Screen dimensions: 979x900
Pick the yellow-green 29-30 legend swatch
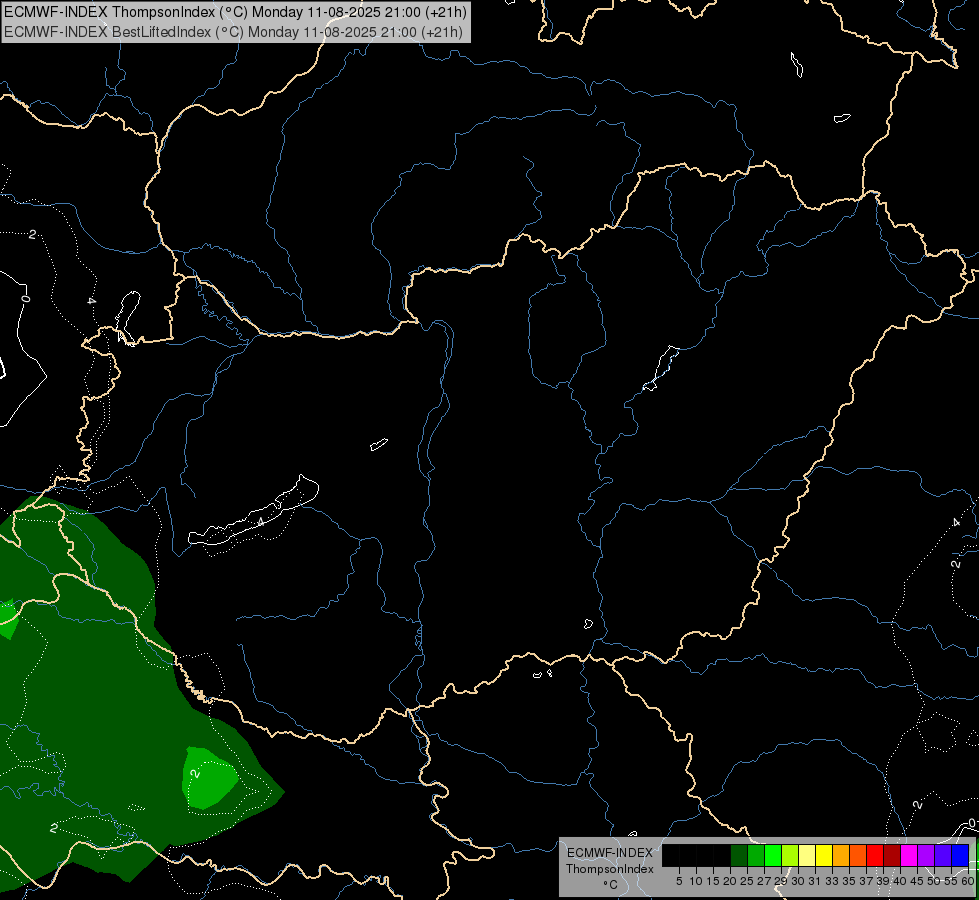(790, 855)
